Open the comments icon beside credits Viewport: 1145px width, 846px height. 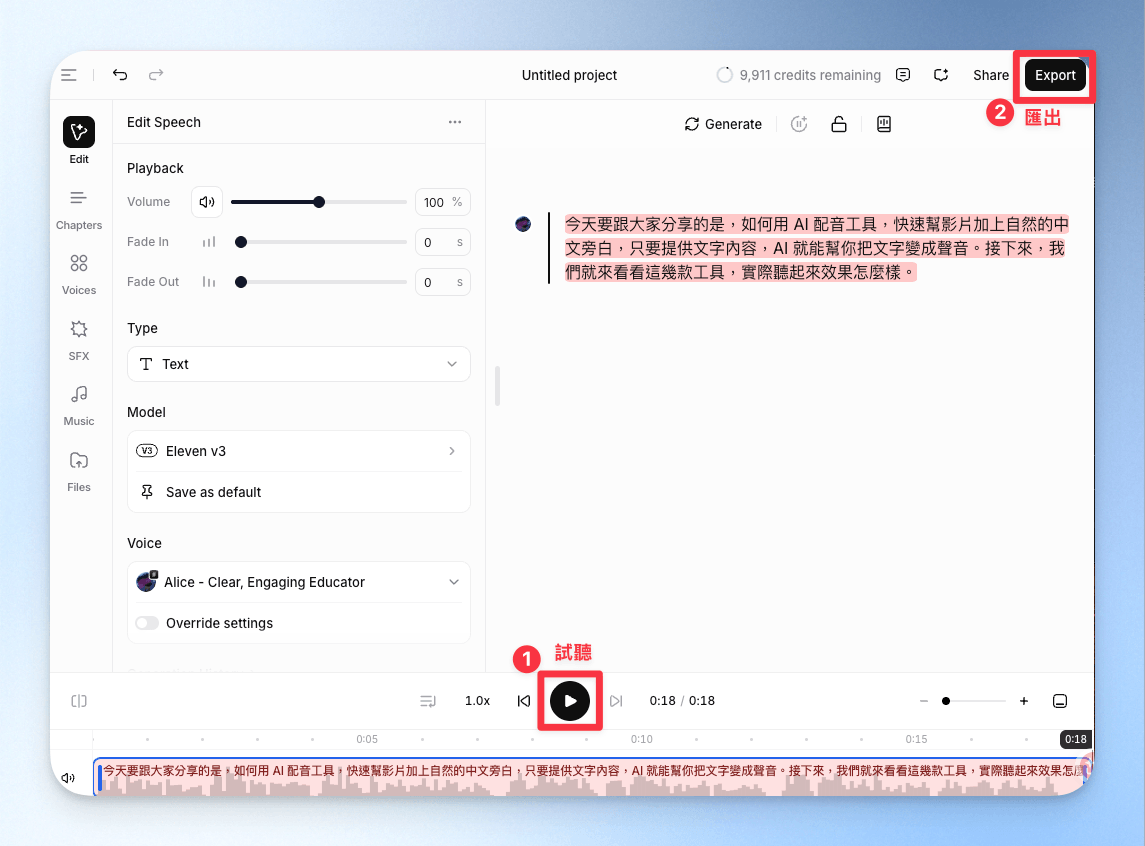[903, 75]
